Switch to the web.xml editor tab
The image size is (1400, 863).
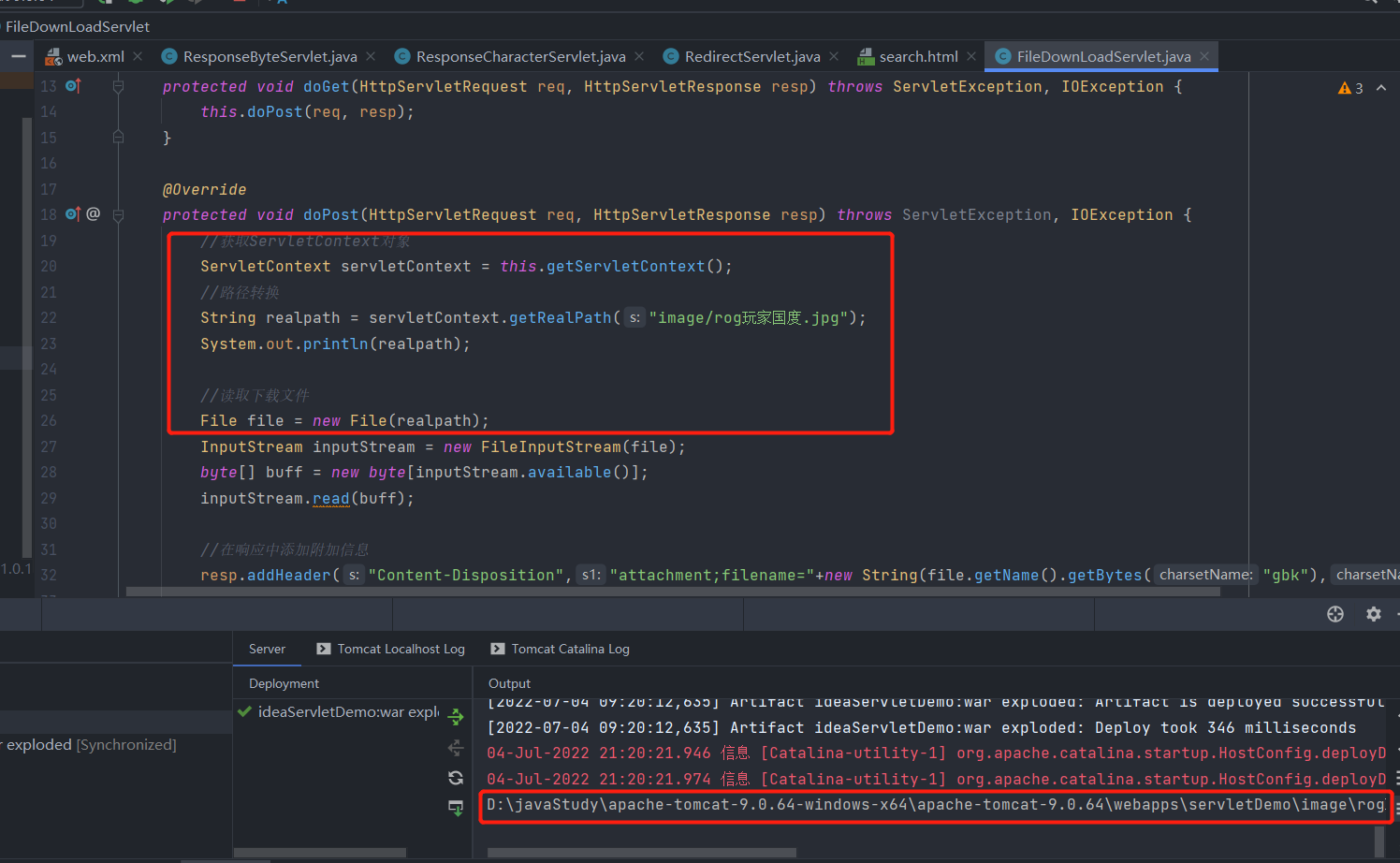[95, 56]
